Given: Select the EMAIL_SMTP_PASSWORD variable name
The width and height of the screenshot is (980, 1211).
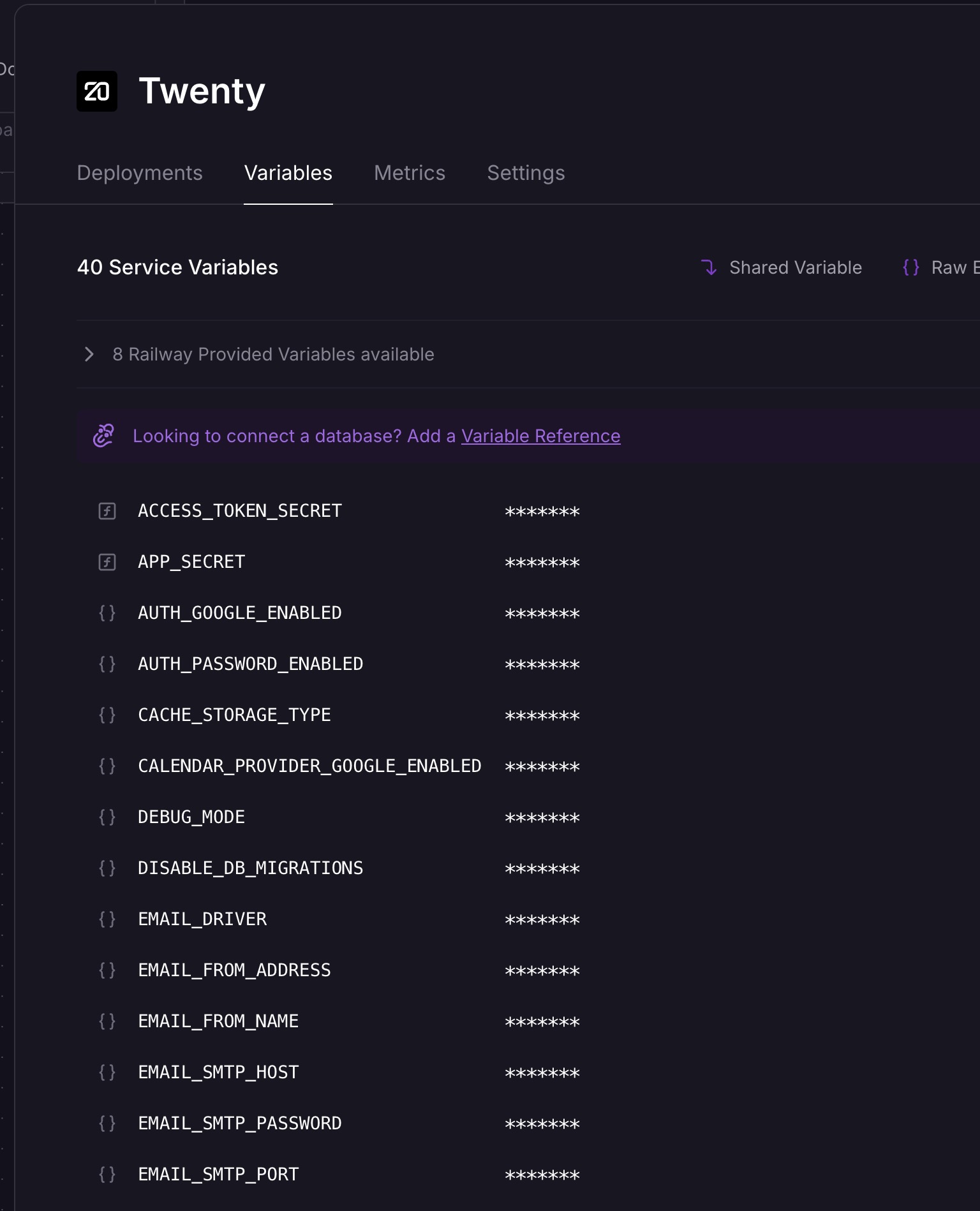Looking at the screenshot, I should pyautogui.click(x=240, y=1124).
